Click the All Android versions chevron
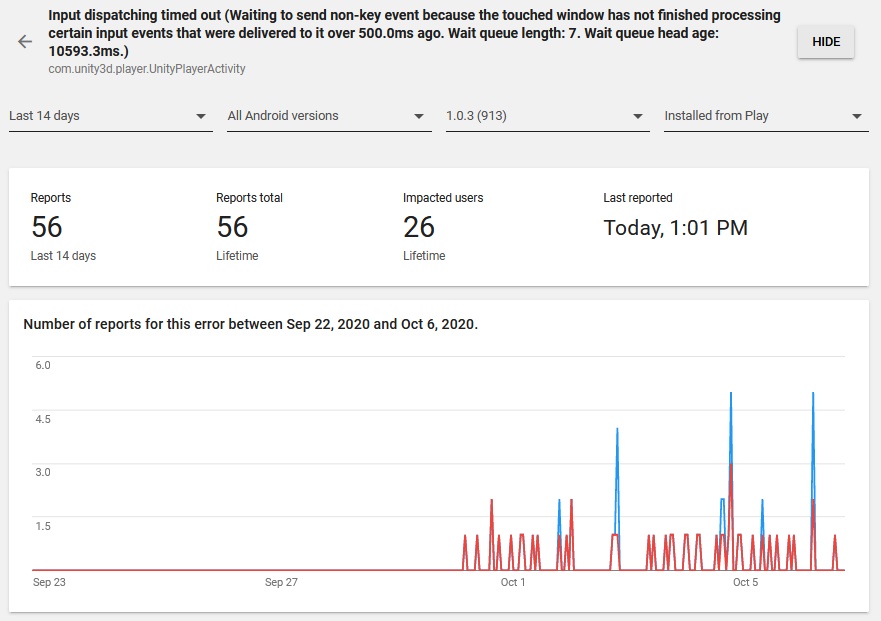 418,115
